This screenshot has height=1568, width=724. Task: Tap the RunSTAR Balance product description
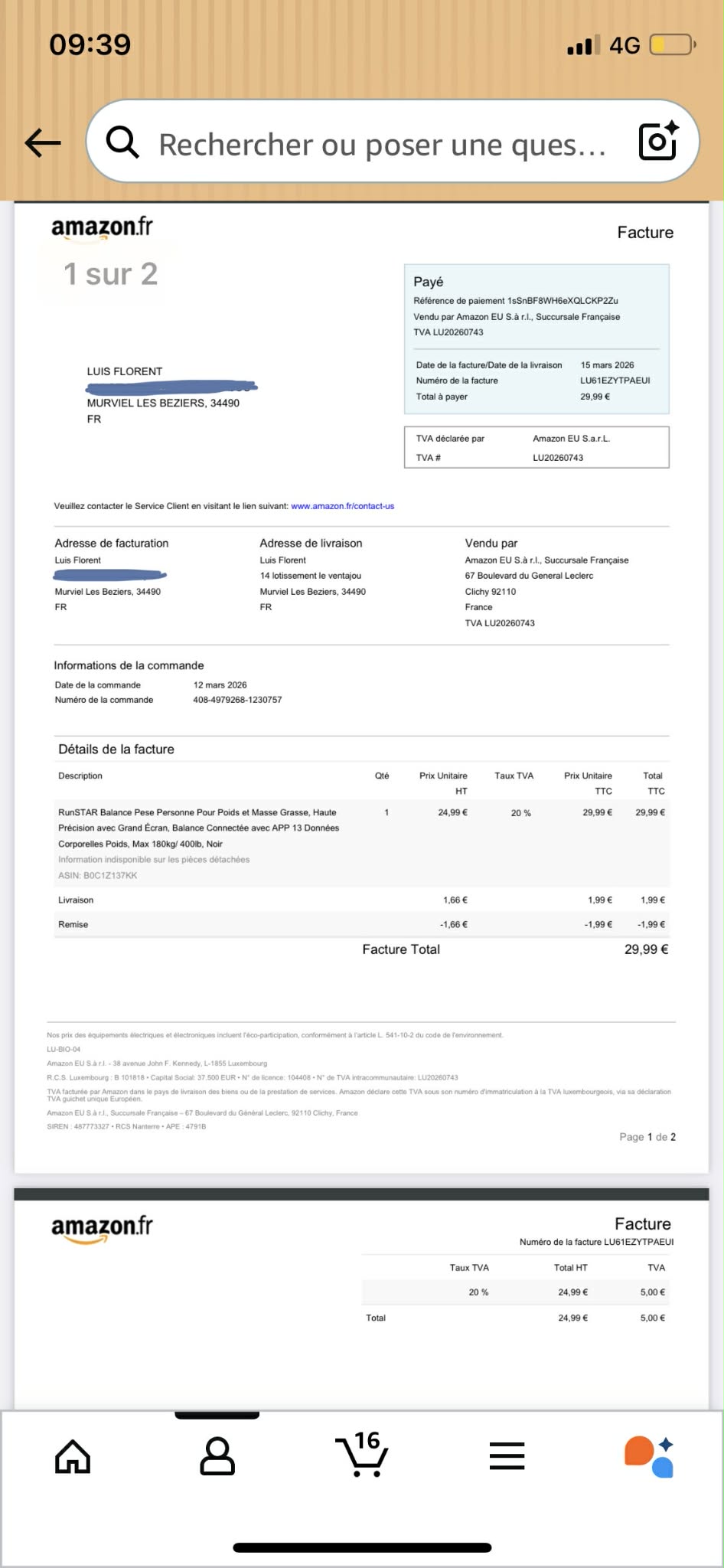coord(198,828)
